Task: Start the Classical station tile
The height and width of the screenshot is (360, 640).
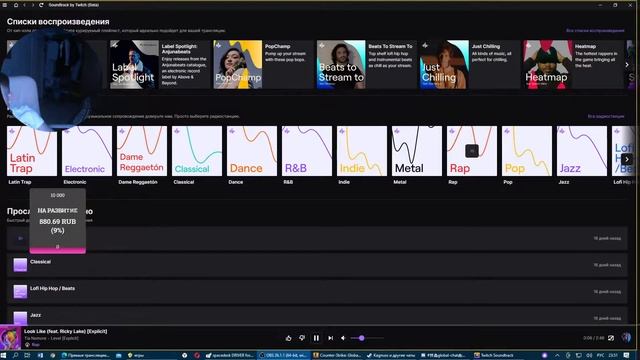Action: coord(197,151)
